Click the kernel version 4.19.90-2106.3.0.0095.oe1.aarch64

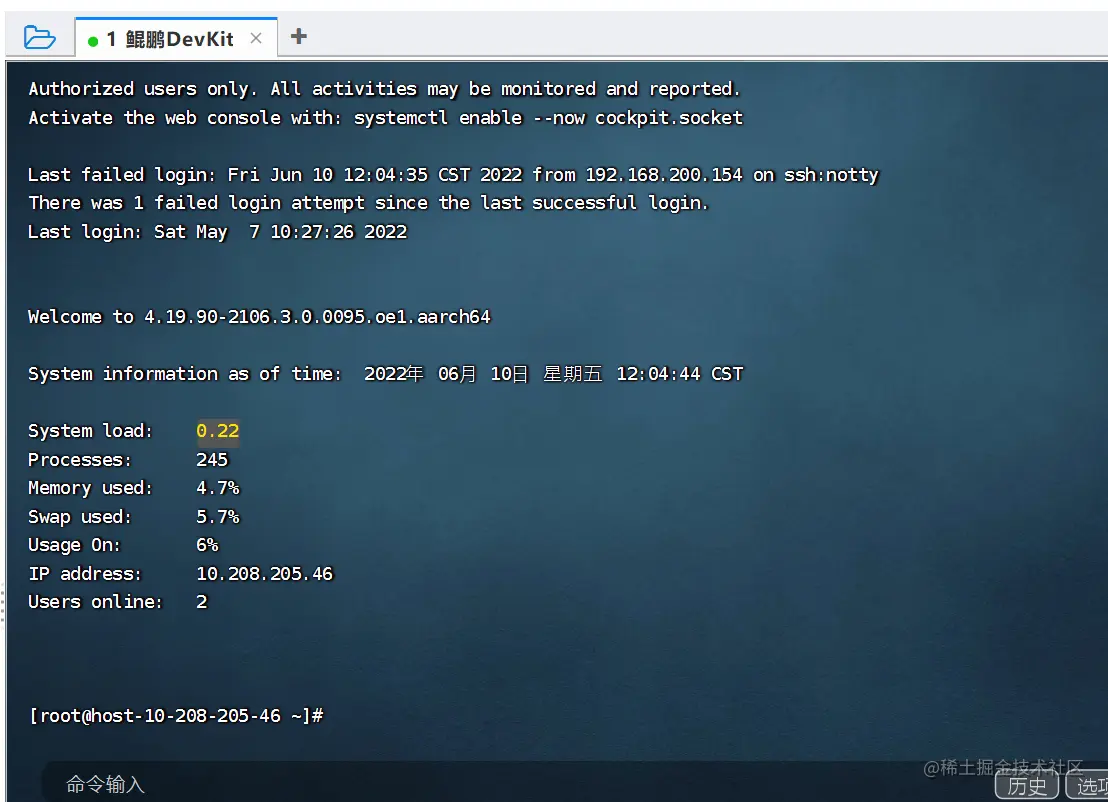(317, 317)
